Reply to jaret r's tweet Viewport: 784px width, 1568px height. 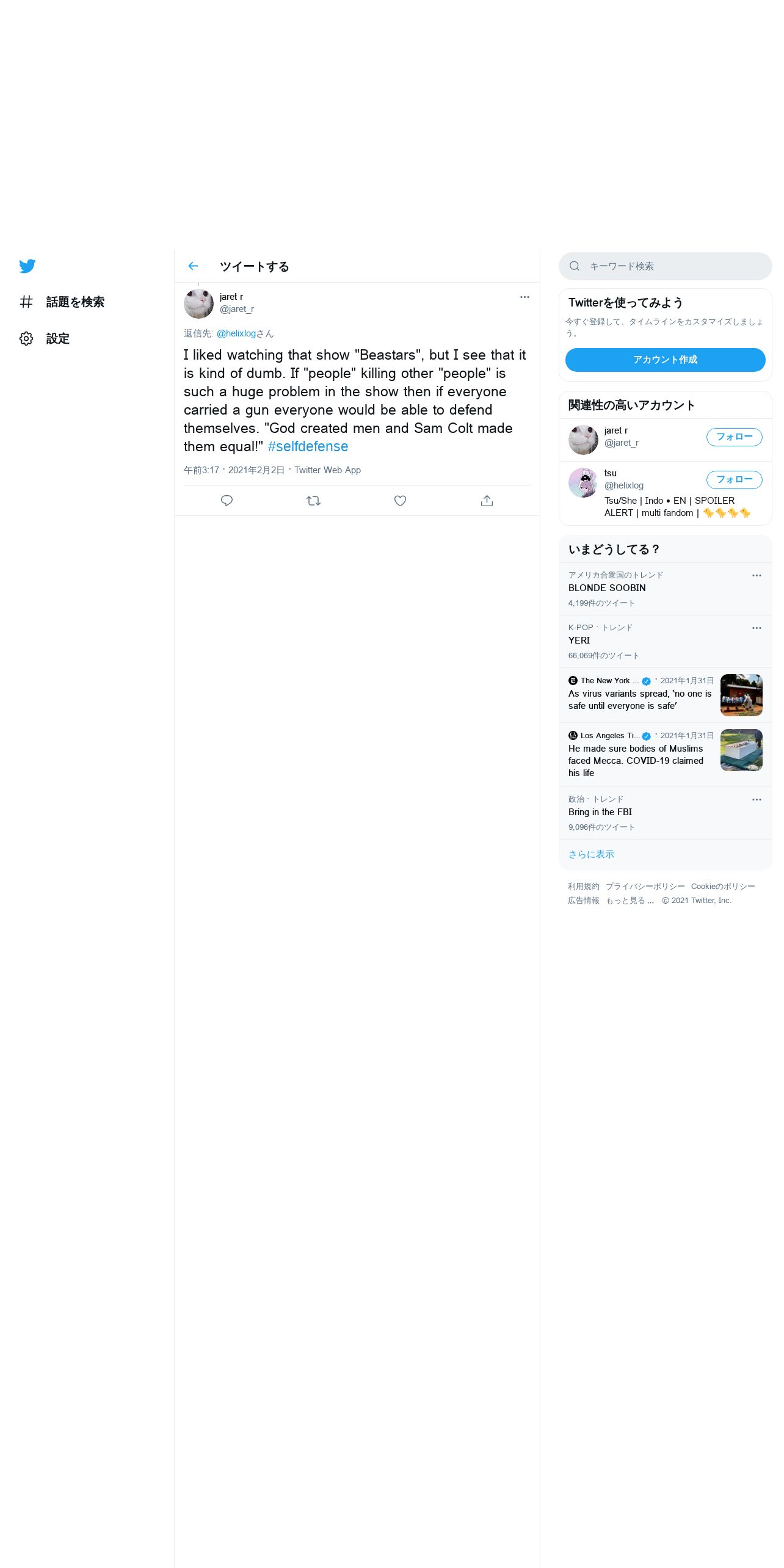(x=227, y=501)
